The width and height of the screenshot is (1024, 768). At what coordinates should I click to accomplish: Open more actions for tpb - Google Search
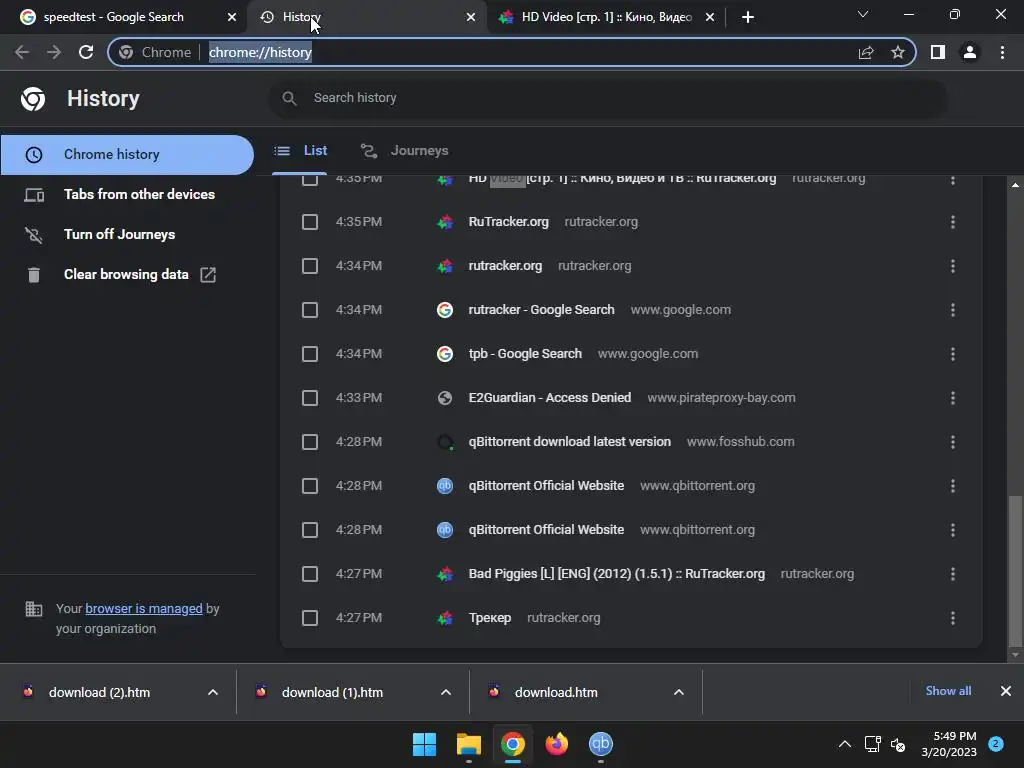point(953,354)
